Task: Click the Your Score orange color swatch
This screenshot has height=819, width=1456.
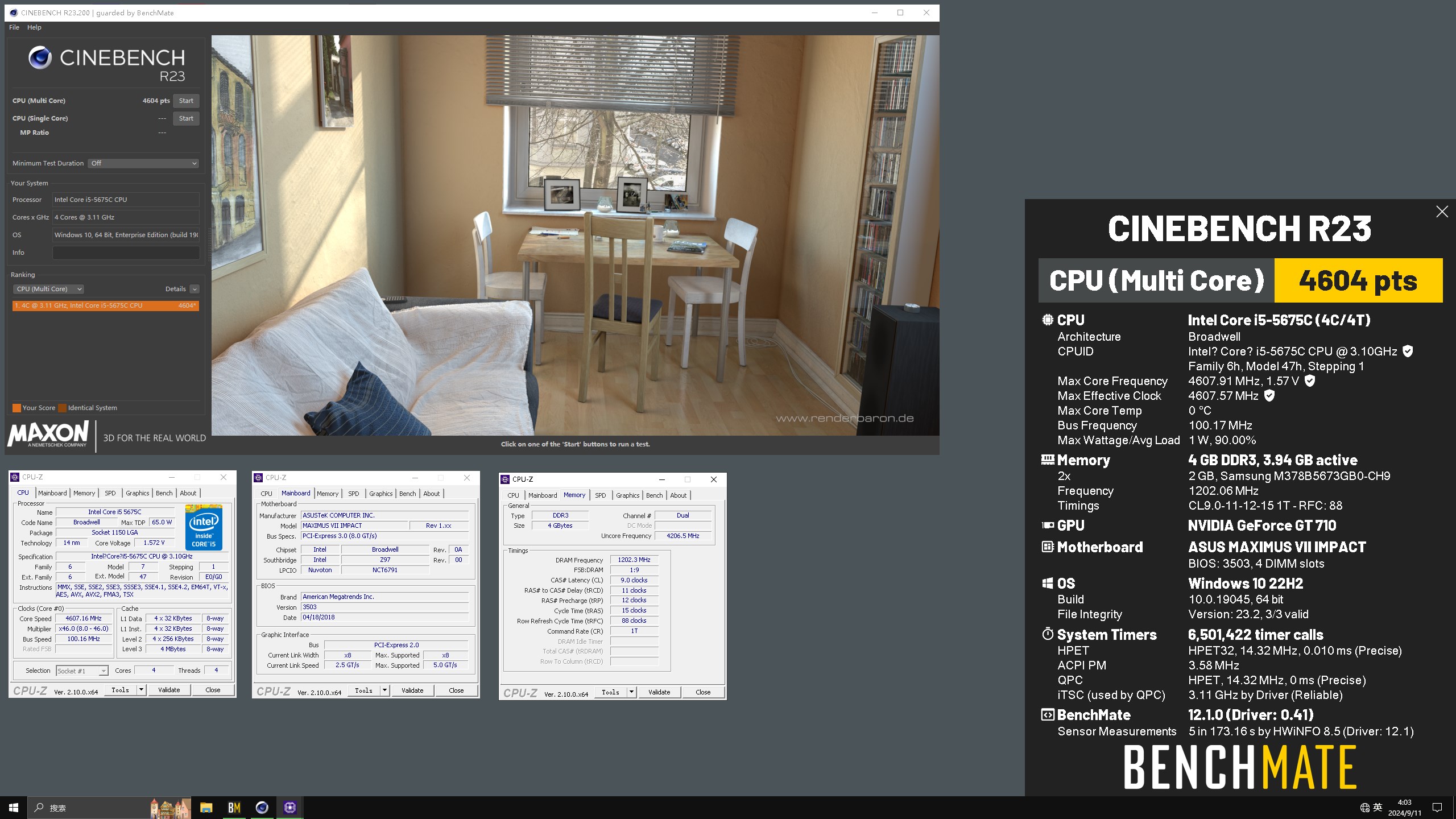Action: pos(17,408)
